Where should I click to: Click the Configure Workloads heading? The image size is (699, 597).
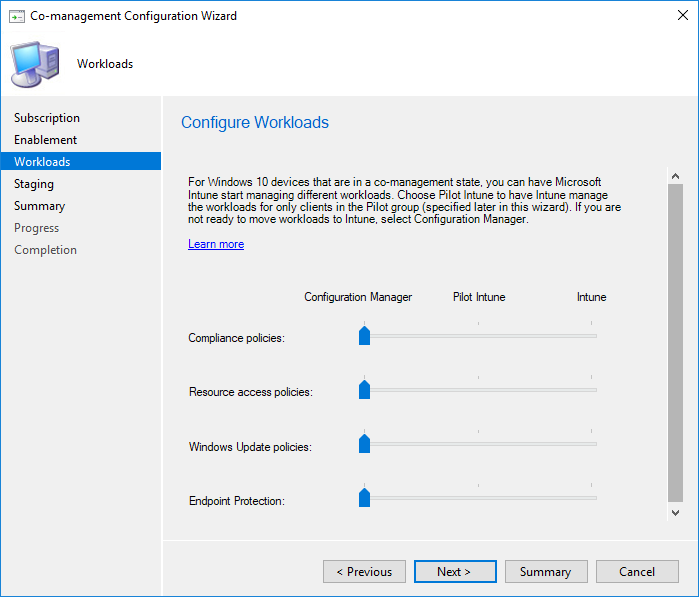255,123
